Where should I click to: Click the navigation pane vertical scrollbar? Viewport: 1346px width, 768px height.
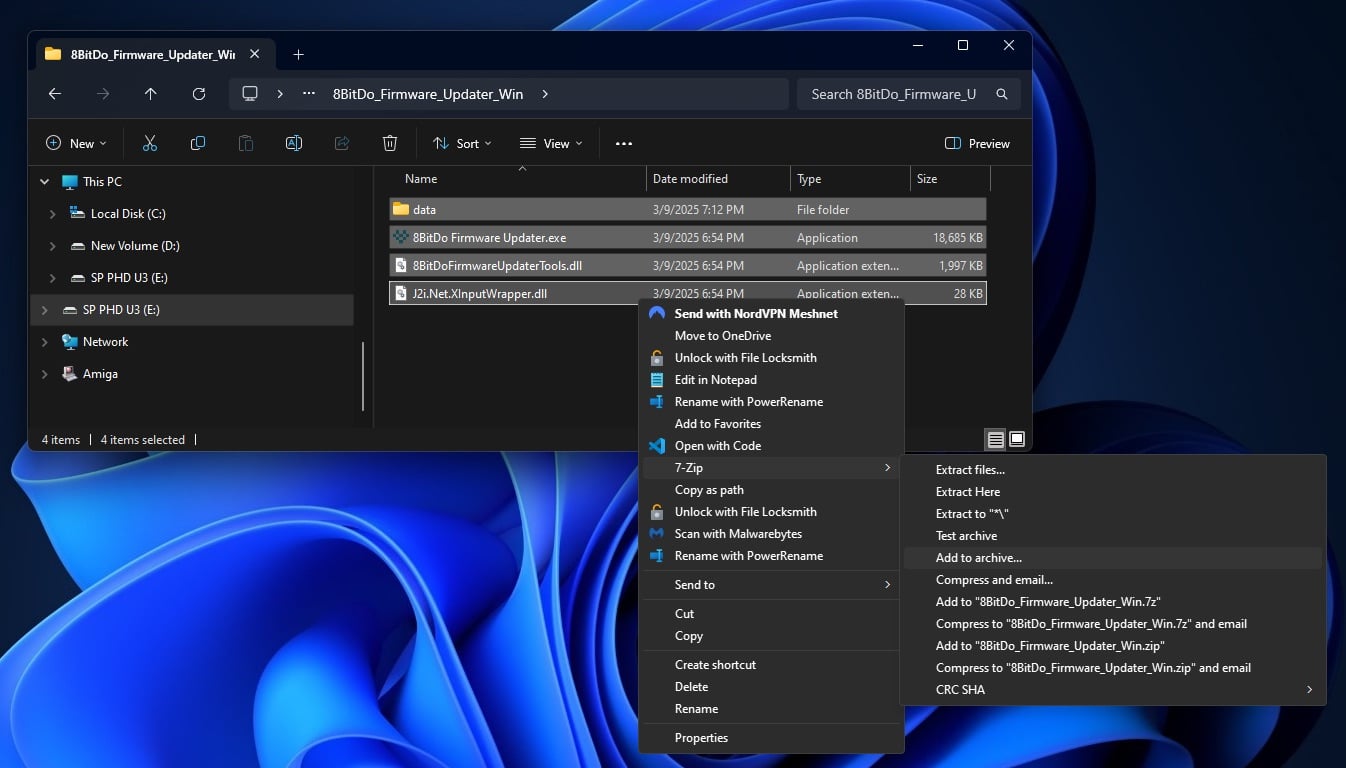pos(363,376)
